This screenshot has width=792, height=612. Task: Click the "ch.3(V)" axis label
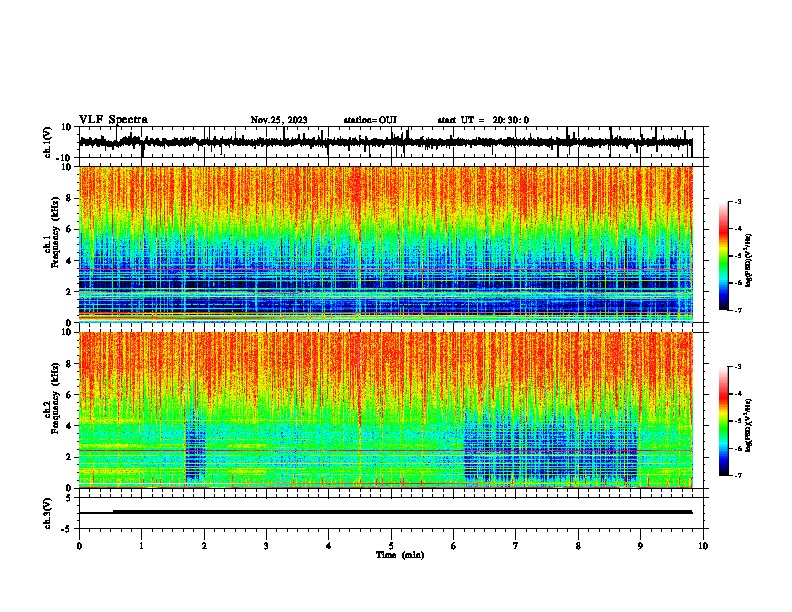48,513
